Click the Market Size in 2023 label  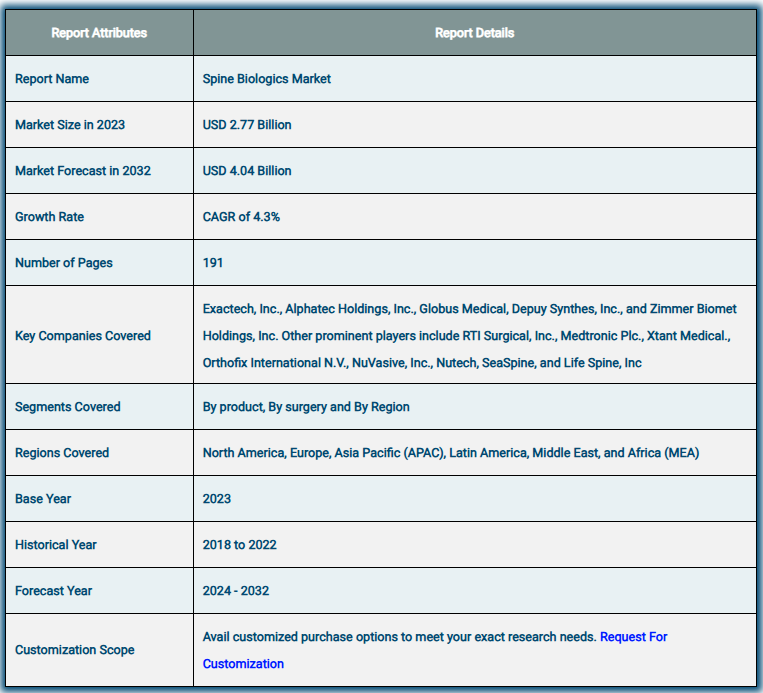tap(70, 125)
